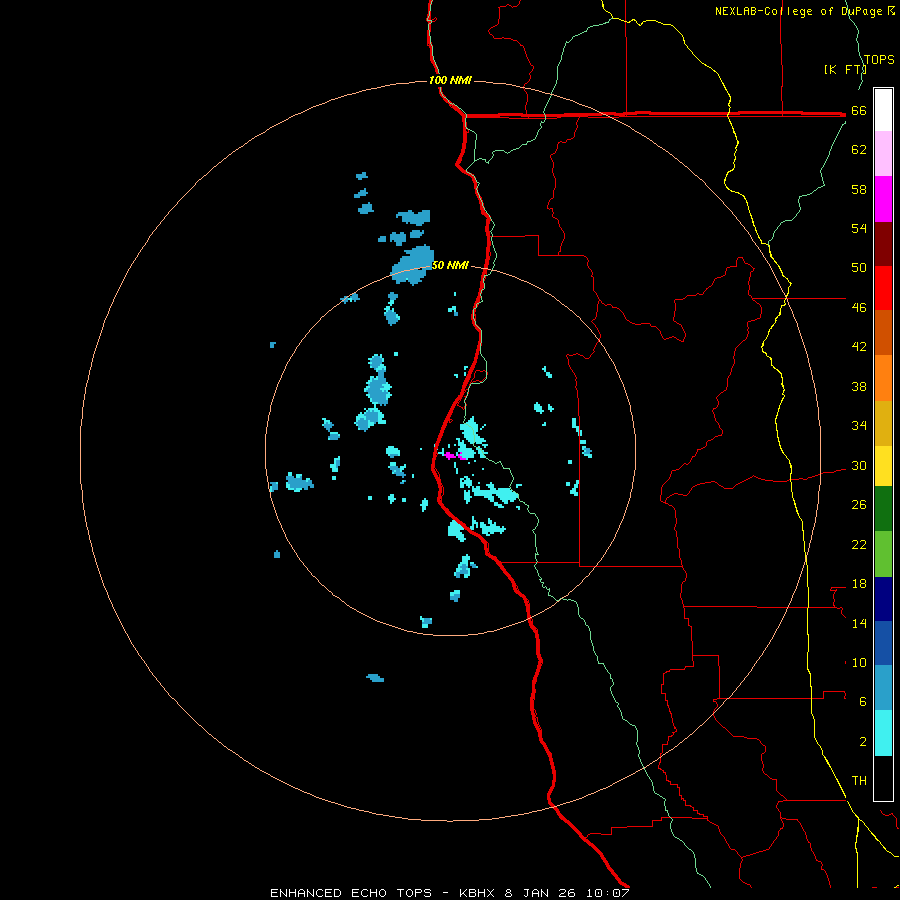
Task: Pick the steel blue color scale swatch
Action: (x=883, y=688)
